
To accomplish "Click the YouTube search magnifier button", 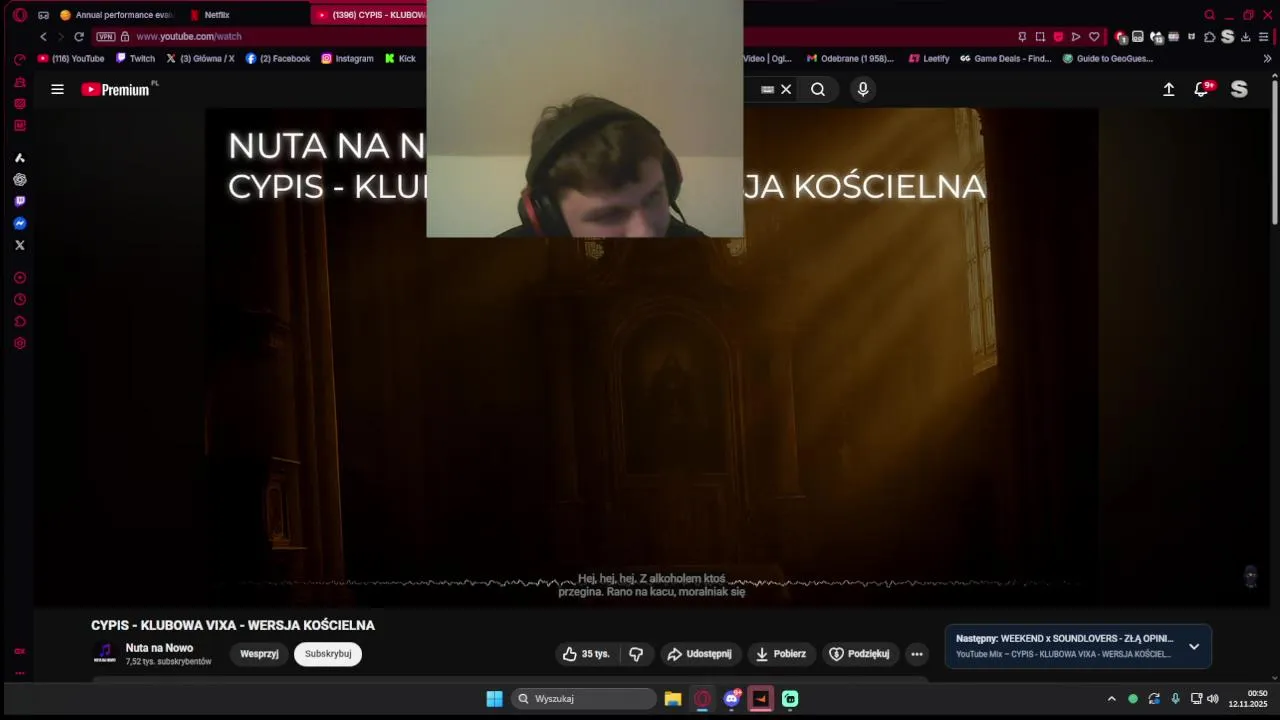I will (x=818, y=89).
